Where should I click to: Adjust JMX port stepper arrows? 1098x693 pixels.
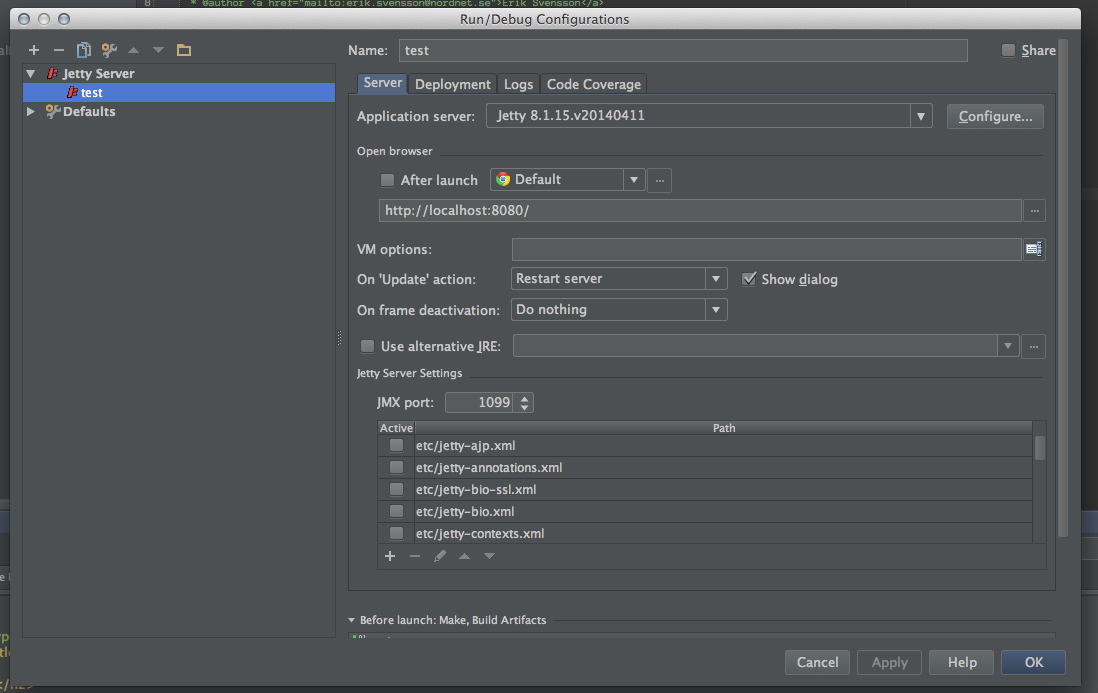[x=524, y=402]
